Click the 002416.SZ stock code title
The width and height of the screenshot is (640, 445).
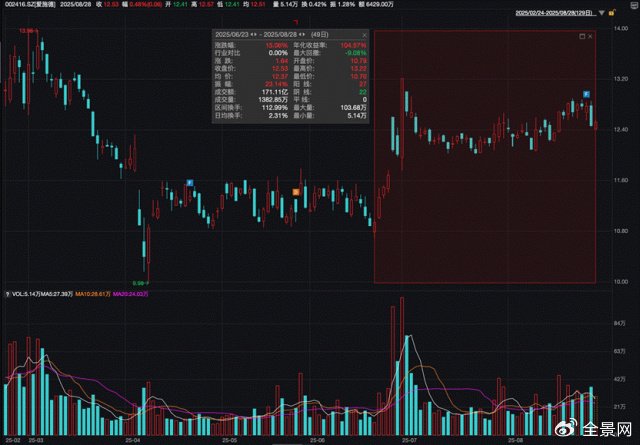30,4
